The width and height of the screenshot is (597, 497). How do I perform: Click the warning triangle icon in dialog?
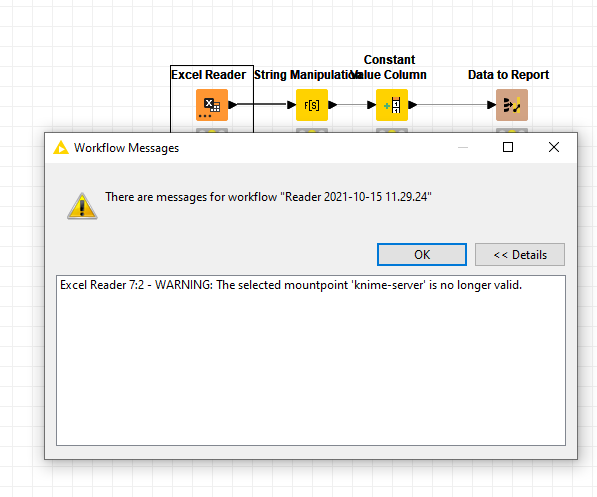coord(82,206)
